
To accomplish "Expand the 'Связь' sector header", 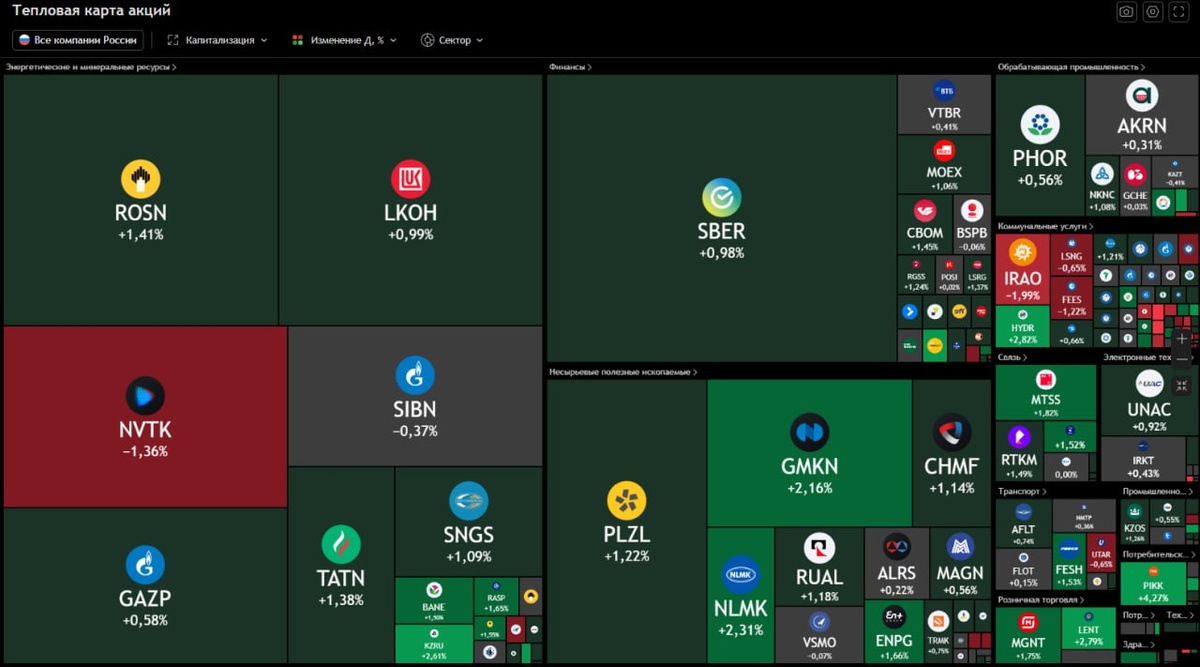I will coord(1012,357).
